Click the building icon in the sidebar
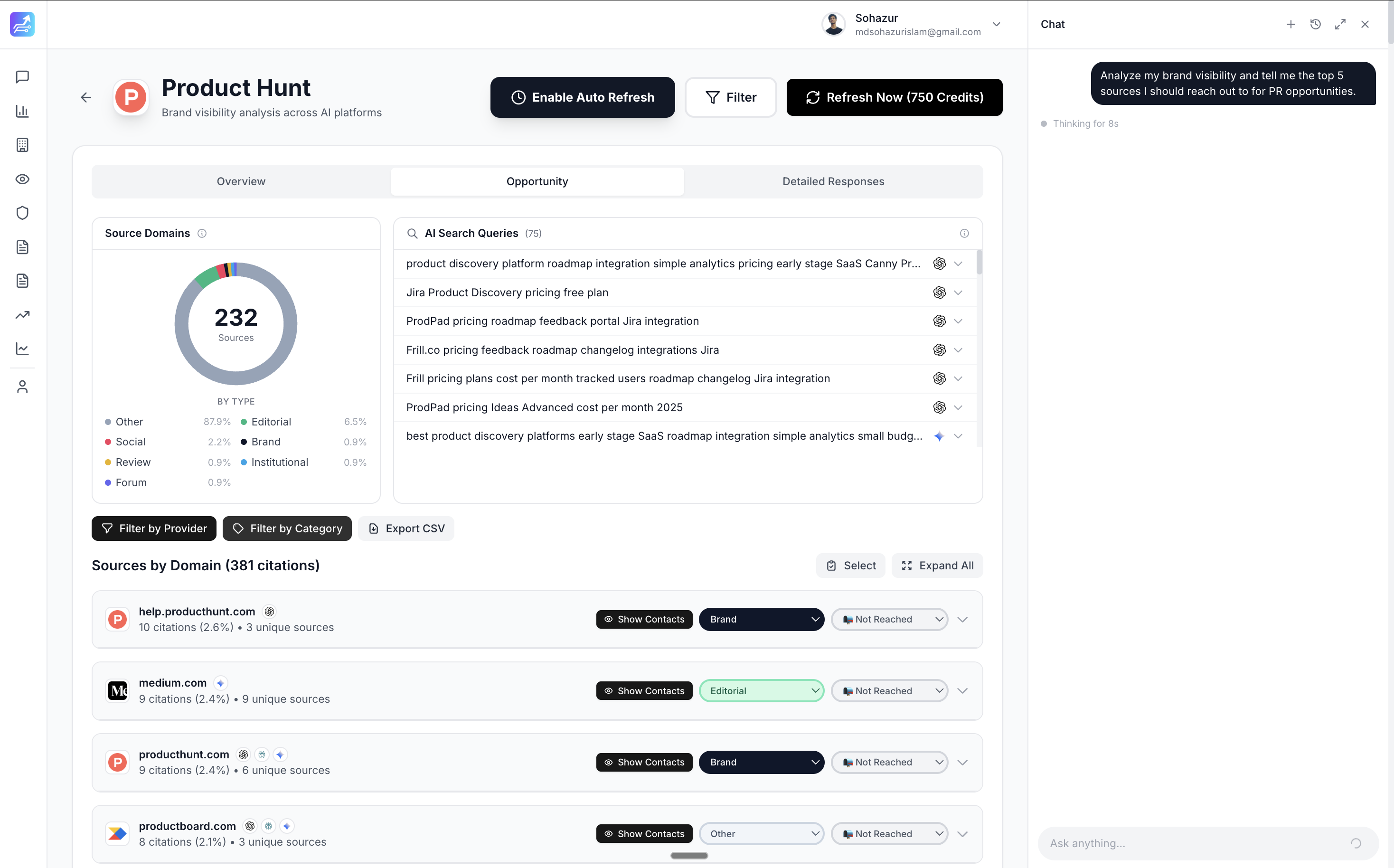 coord(22,145)
